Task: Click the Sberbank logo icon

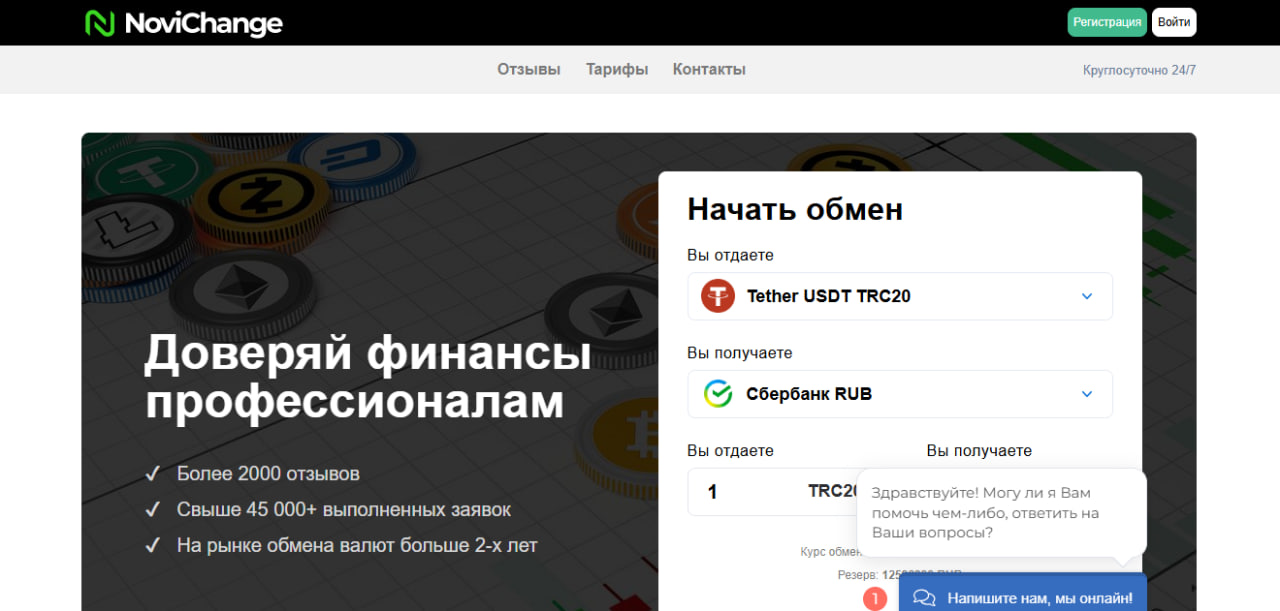Action: click(x=718, y=394)
